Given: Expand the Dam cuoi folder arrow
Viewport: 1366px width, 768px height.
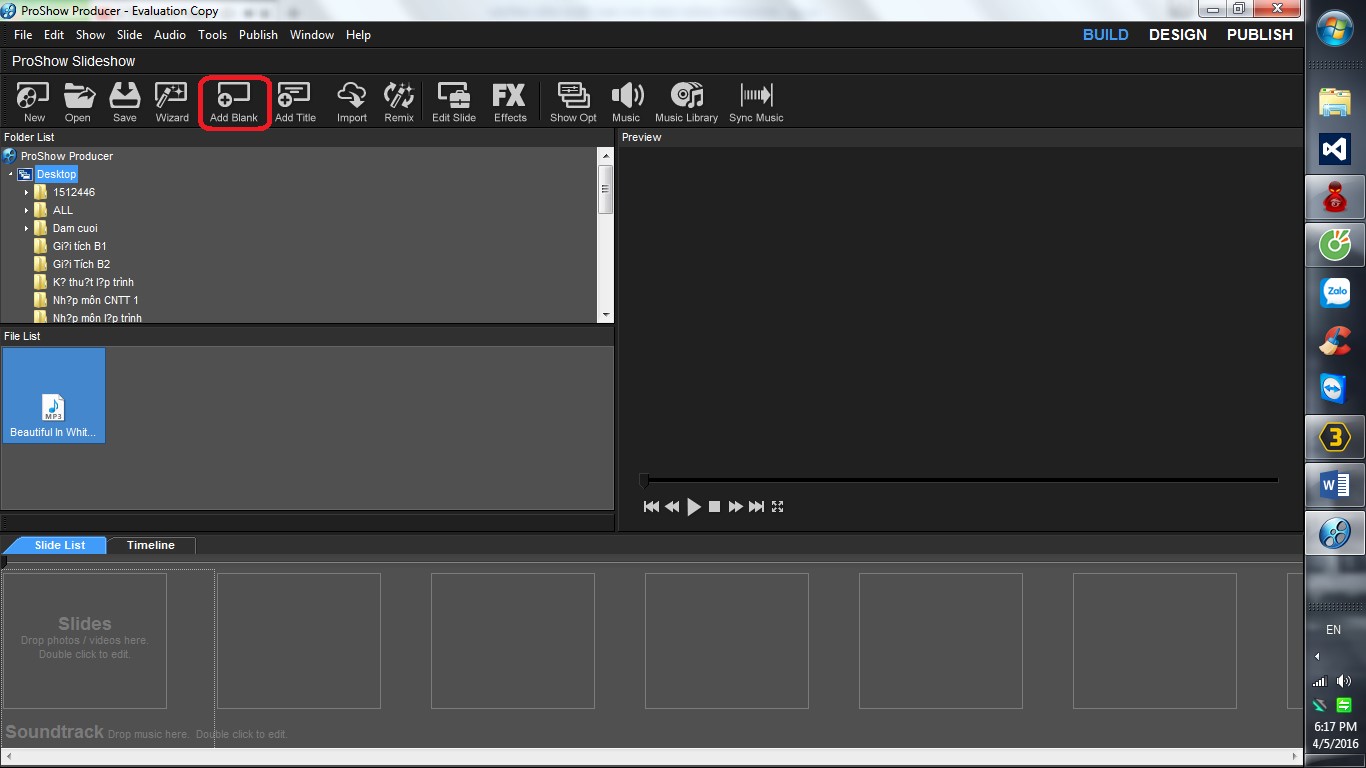Looking at the screenshot, I should (26, 228).
